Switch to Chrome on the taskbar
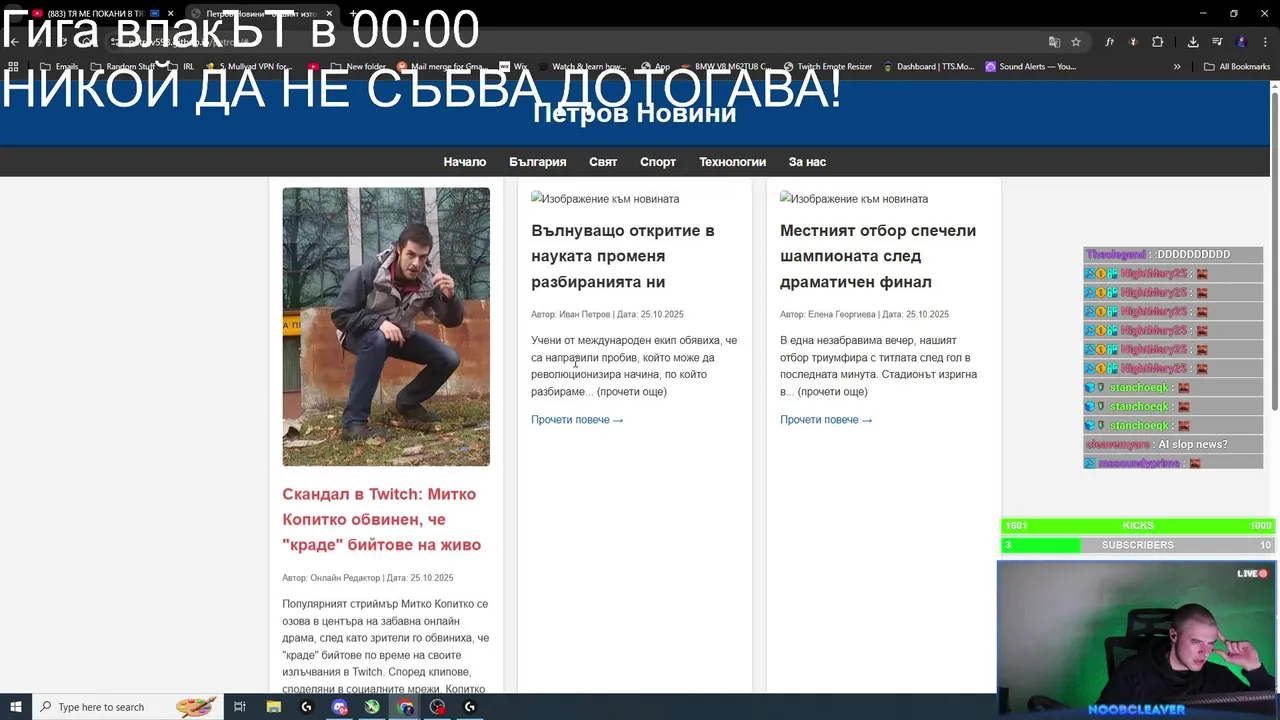Image resolution: width=1280 pixels, height=720 pixels. click(405, 707)
